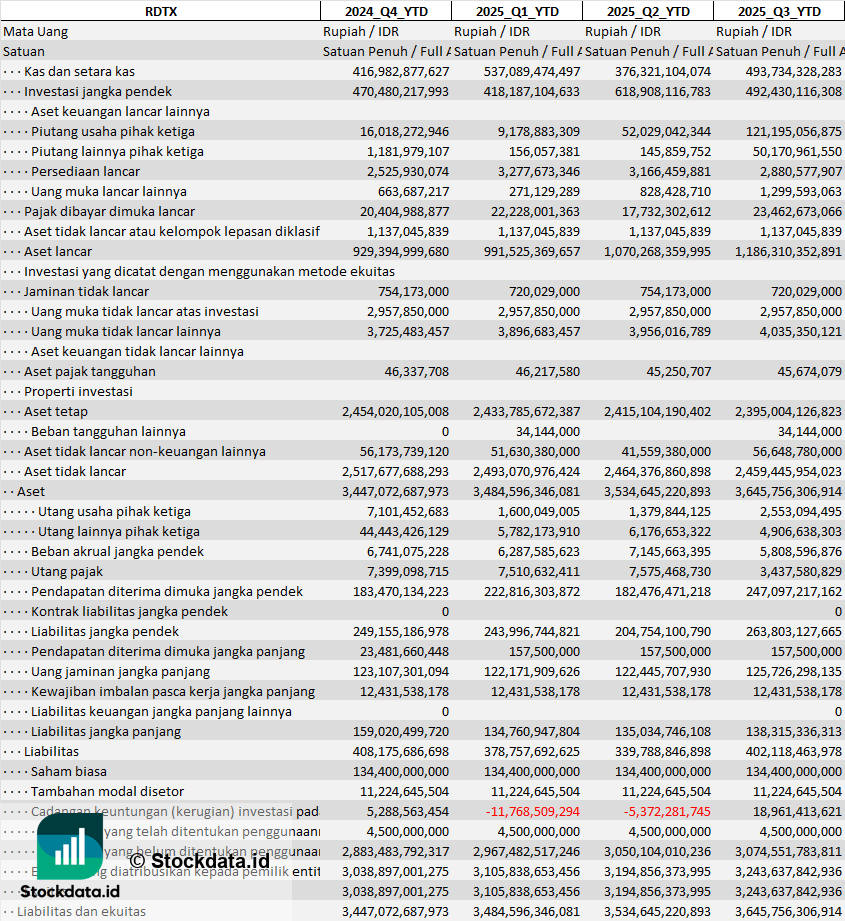Click negative value -11,768,509,294
The image size is (845, 921).
coord(533,811)
